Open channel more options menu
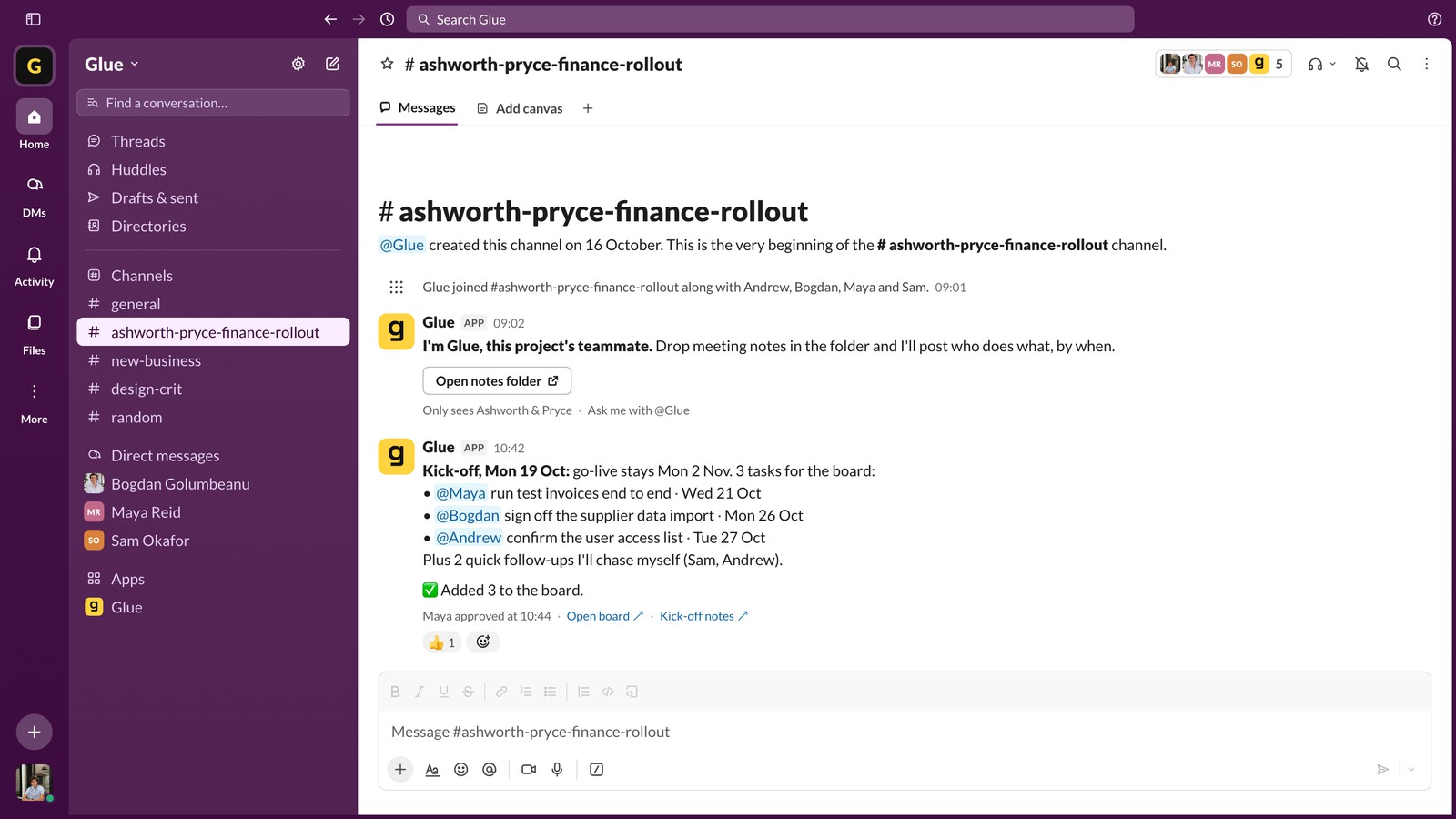Screen dimensions: 1456x819 (x=1426, y=64)
